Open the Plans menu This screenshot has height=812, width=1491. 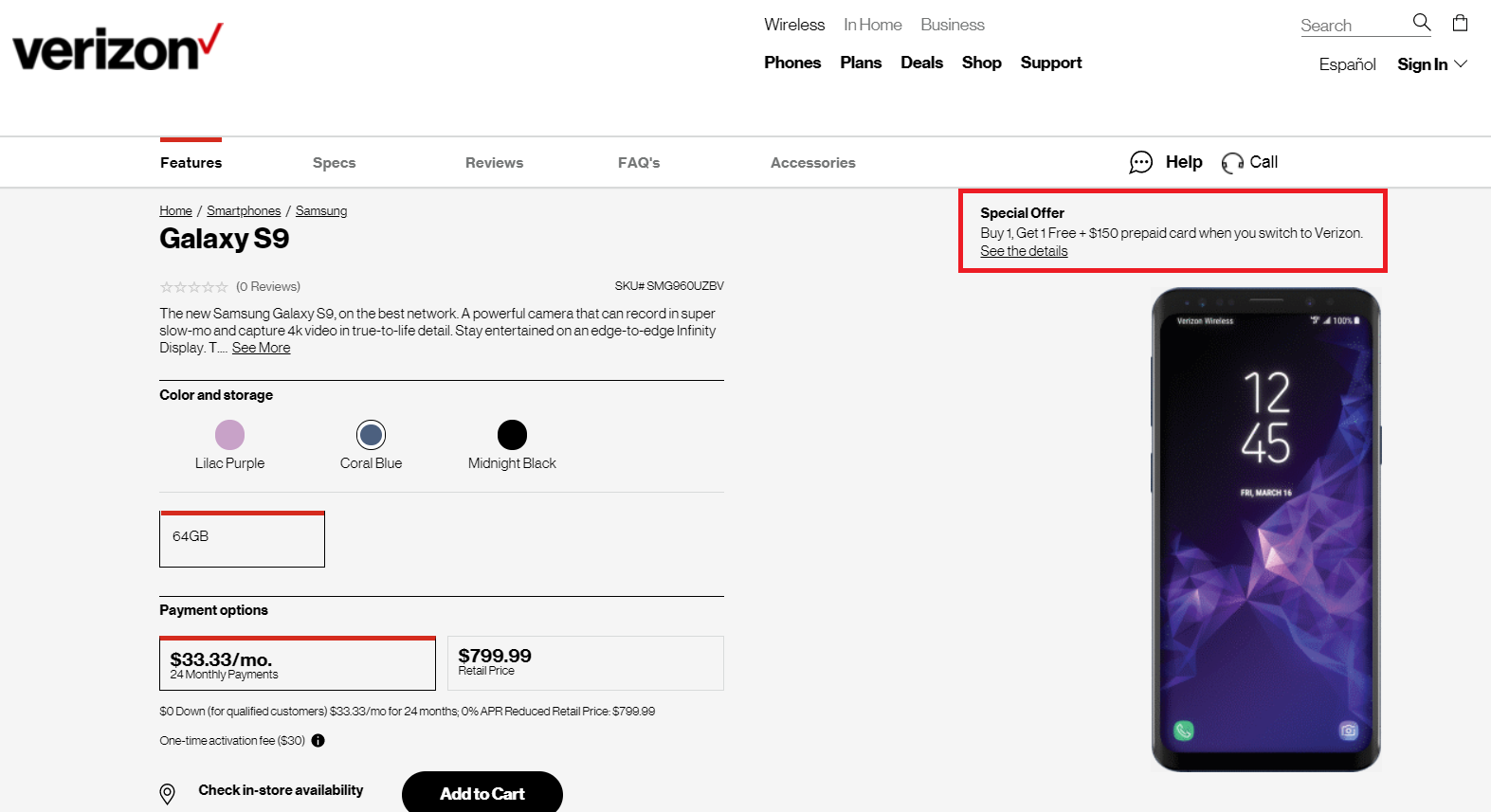pyautogui.click(x=861, y=63)
